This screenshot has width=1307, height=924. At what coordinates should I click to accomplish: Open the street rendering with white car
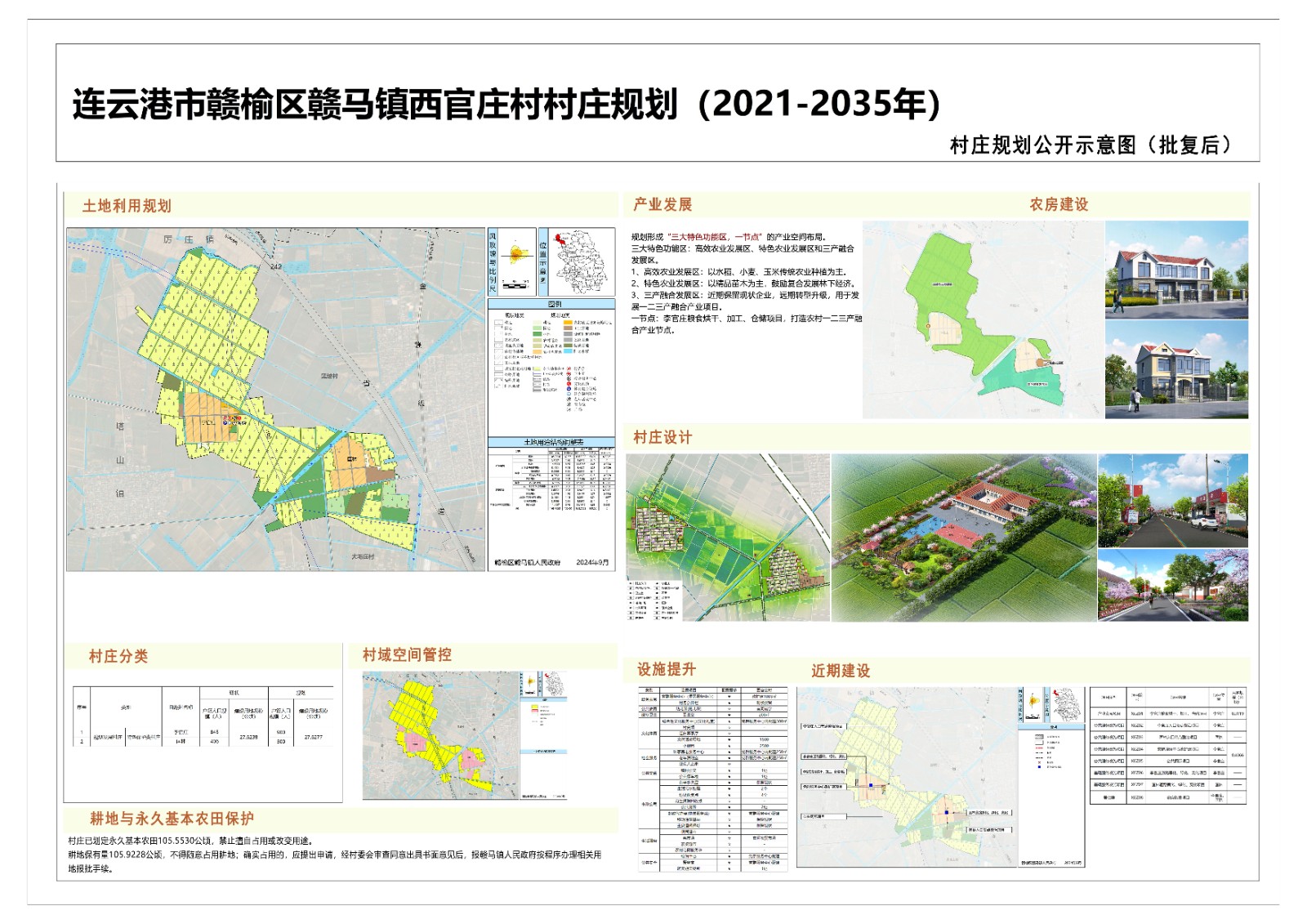click(1173, 500)
